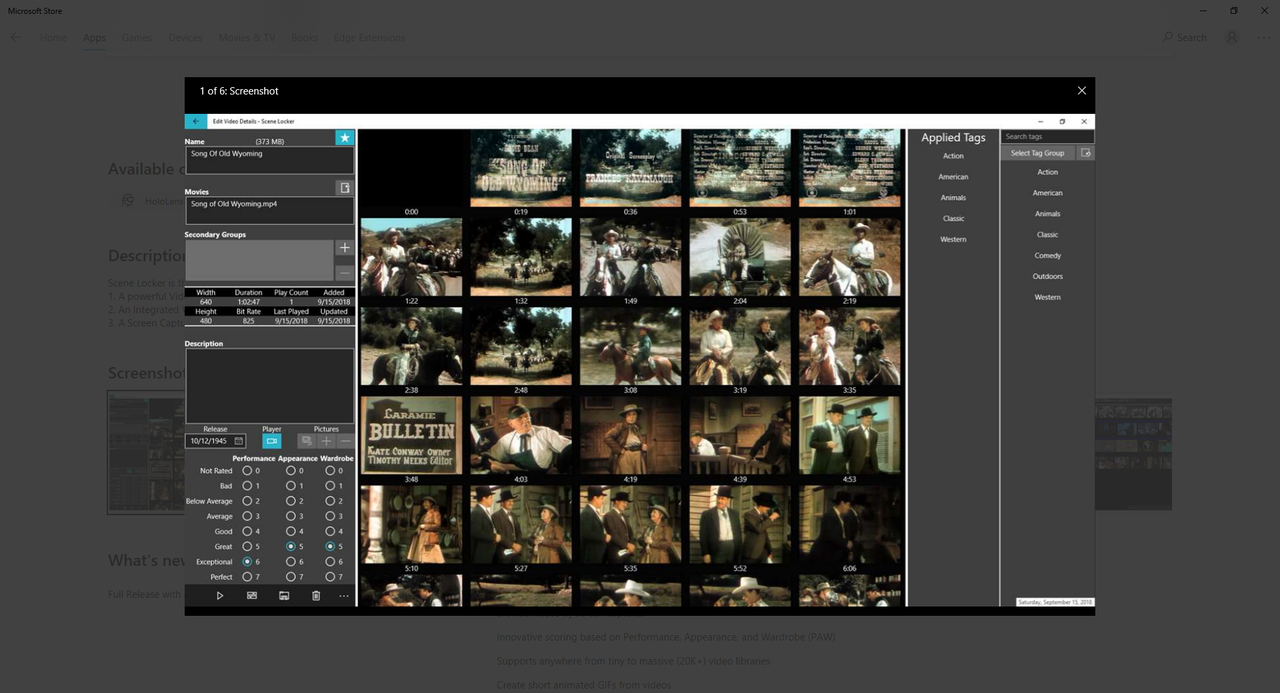
Task: Remove a picture with Pictures minus
Action: pyautogui.click(x=345, y=441)
